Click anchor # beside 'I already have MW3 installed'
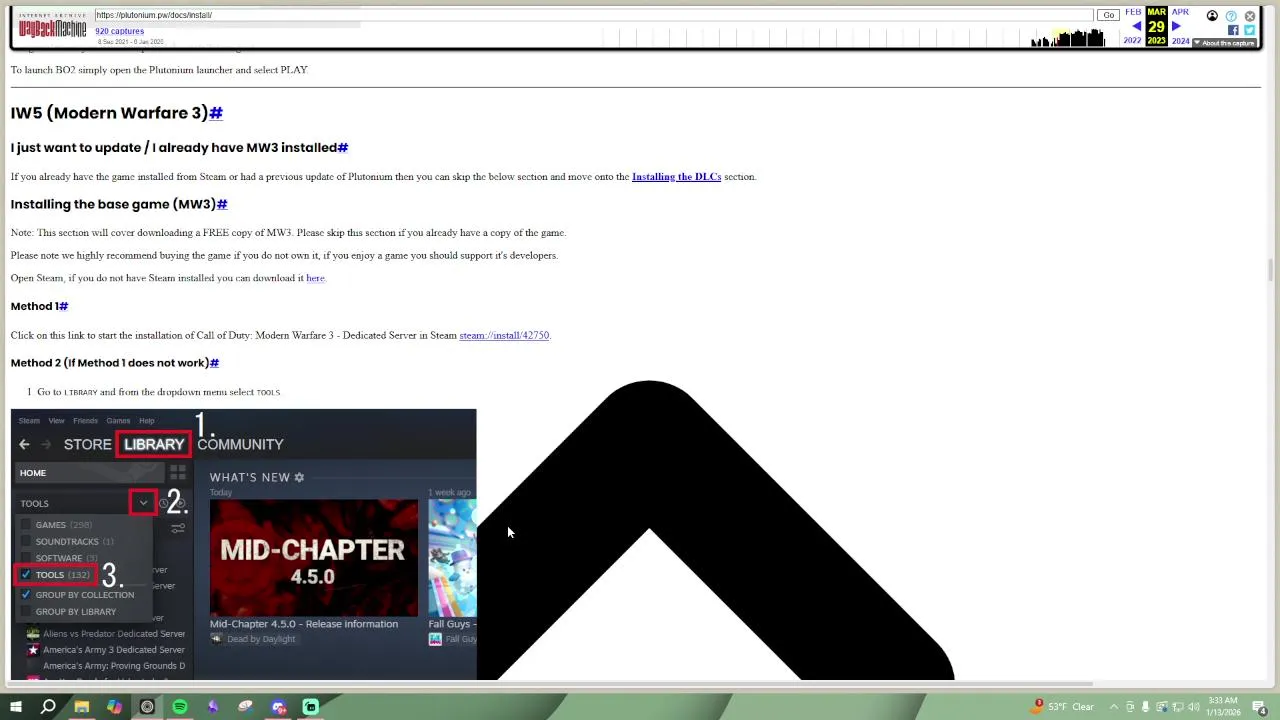This screenshot has height=720, width=1280. point(343,147)
